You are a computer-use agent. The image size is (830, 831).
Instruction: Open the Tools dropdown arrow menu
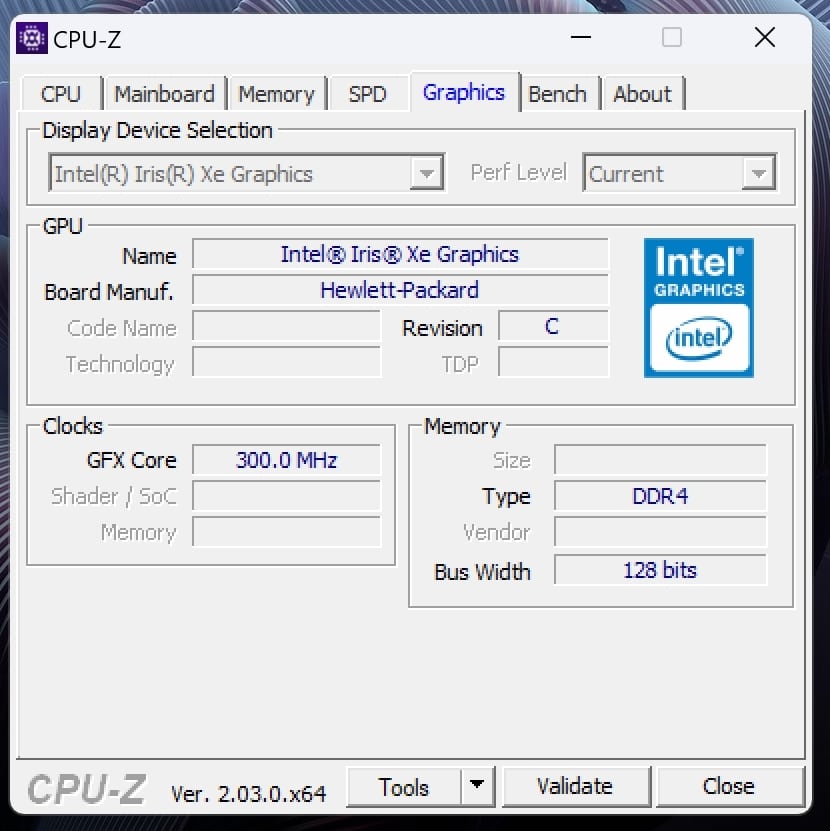tap(477, 786)
